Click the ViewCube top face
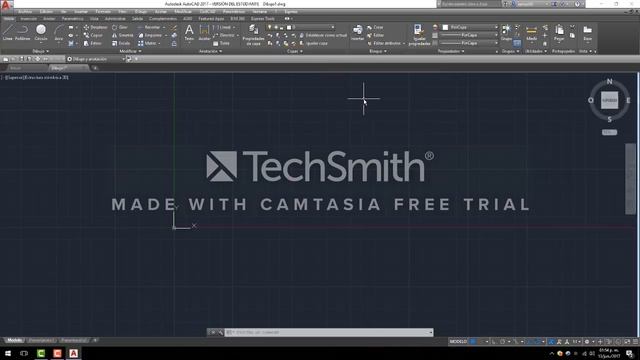The height and width of the screenshot is (360, 640). [x=609, y=100]
